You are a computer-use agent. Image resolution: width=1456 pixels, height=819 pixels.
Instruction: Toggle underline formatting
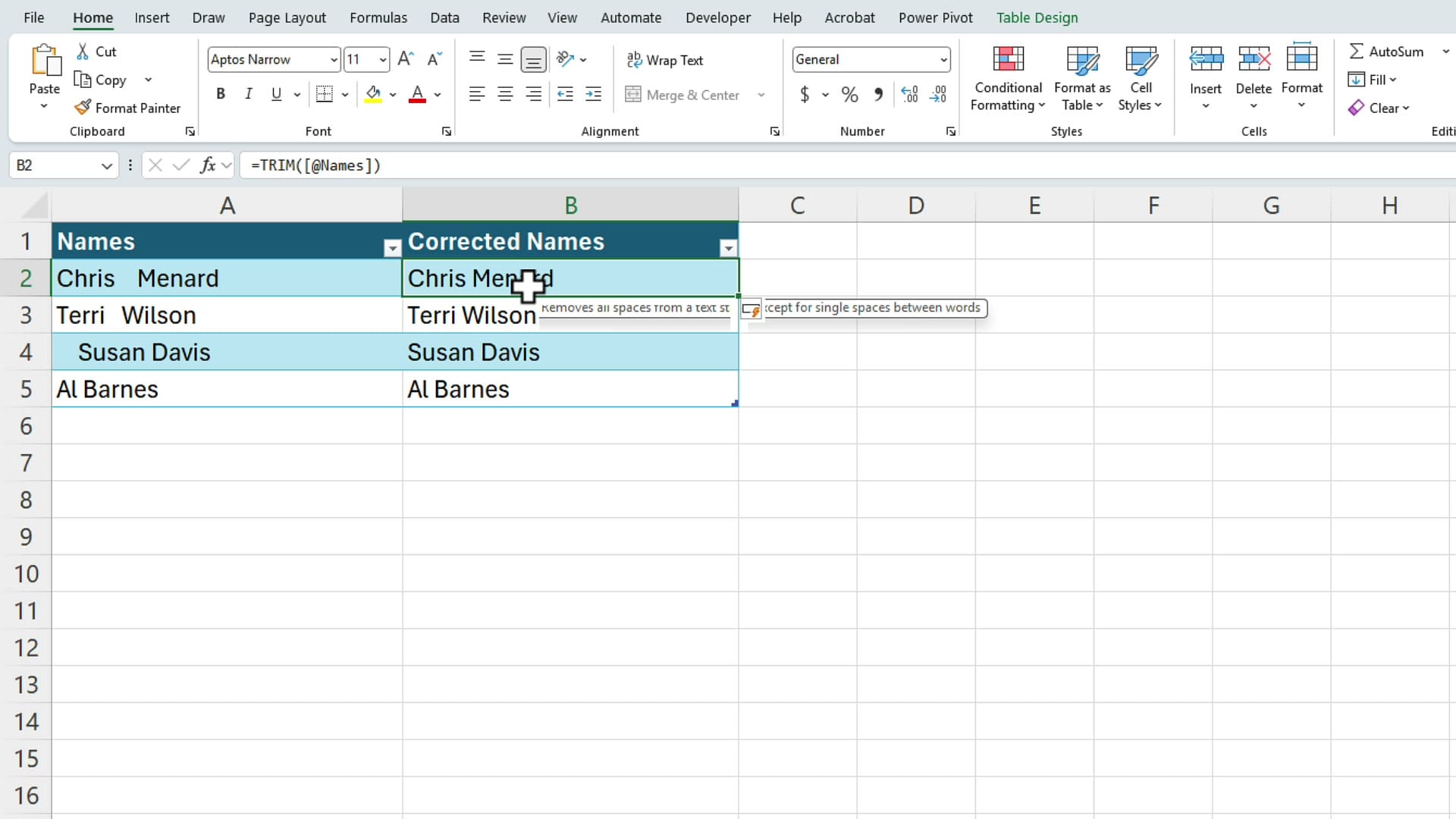coord(276,93)
